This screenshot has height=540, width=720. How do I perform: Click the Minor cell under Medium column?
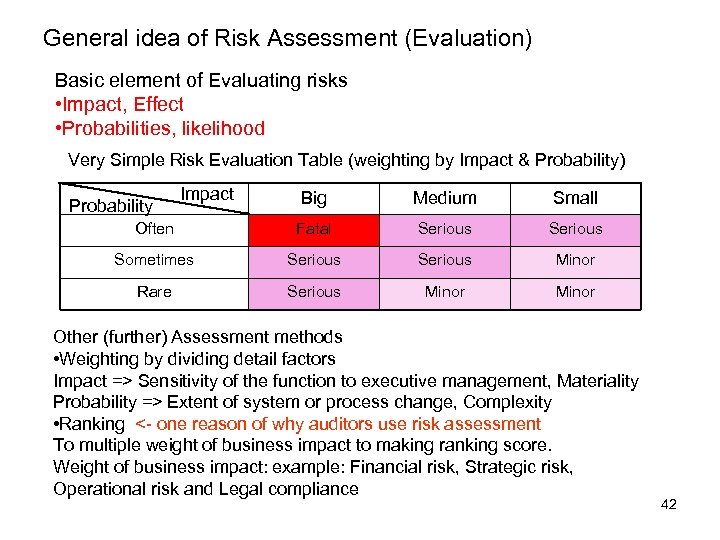click(x=444, y=292)
